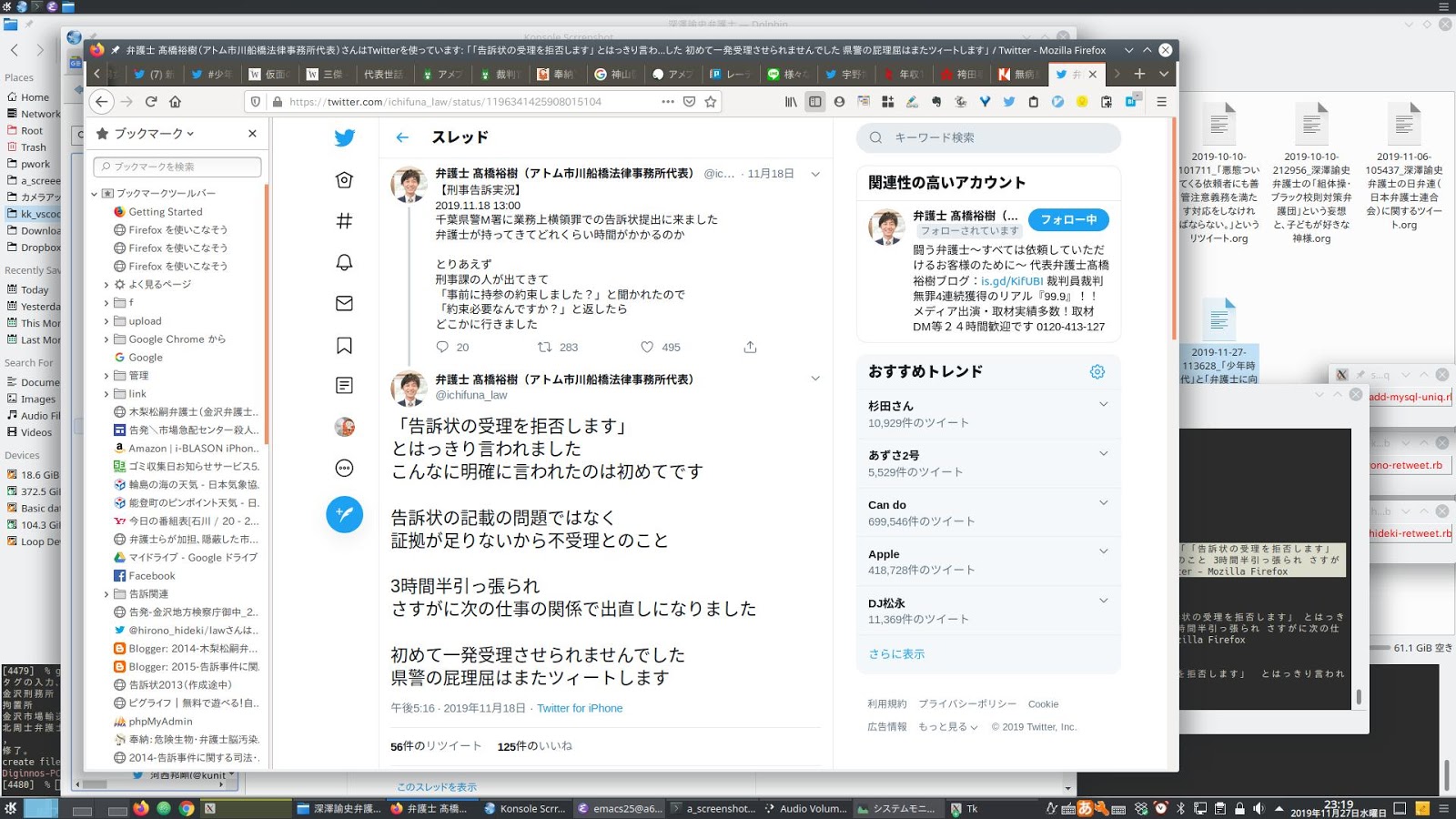Click the Twitter キーワード検索 search field

coord(988,137)
